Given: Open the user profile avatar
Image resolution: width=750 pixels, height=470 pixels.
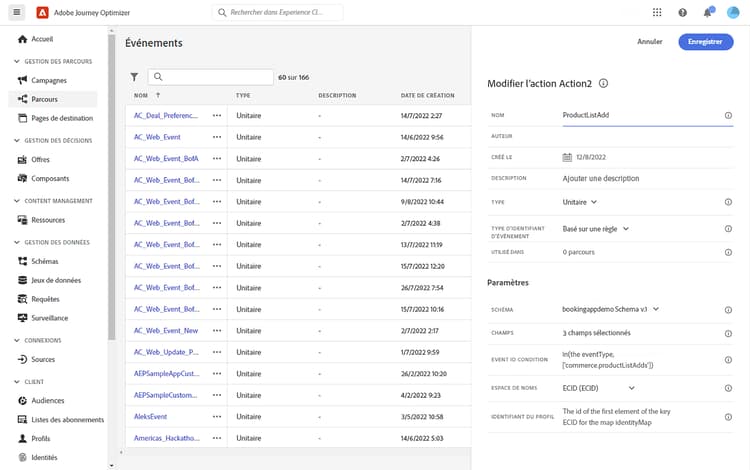Looking at the screenshot, I should pyautogui.click(x=731, y=13).
